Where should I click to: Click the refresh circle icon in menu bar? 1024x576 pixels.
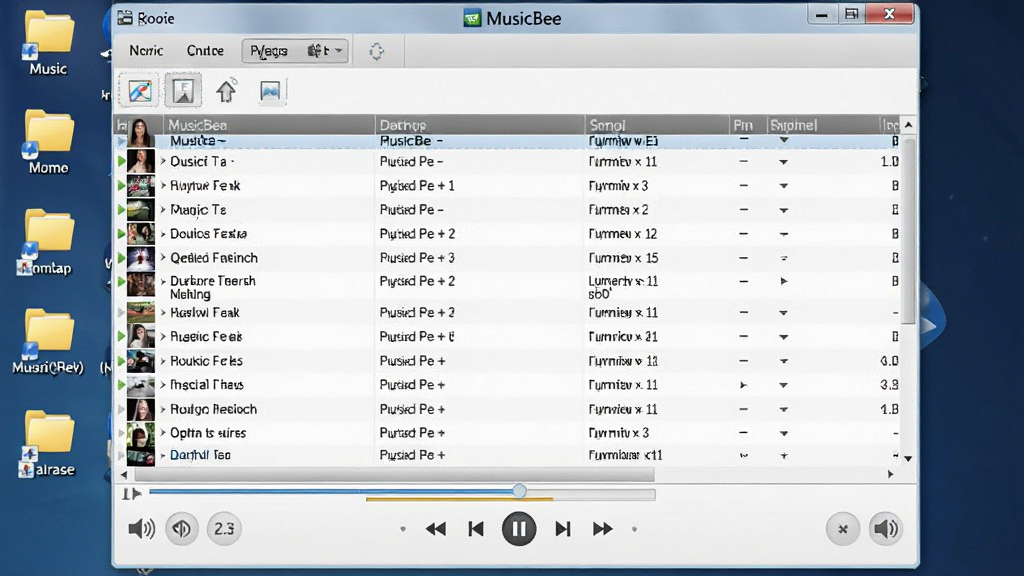[x=376, y=51]
